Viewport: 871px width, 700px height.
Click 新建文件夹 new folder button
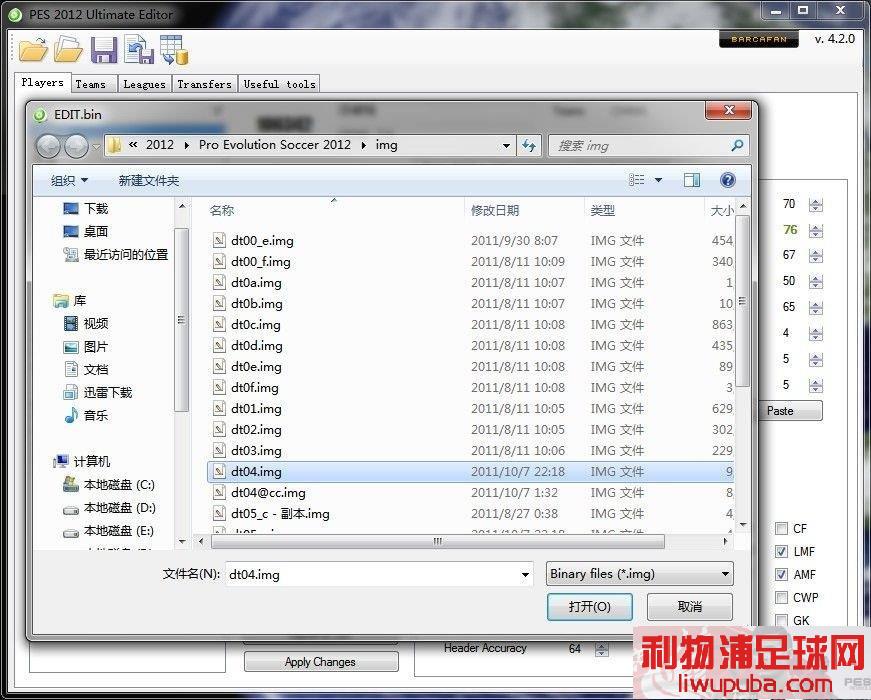click(x=149, y=181)
